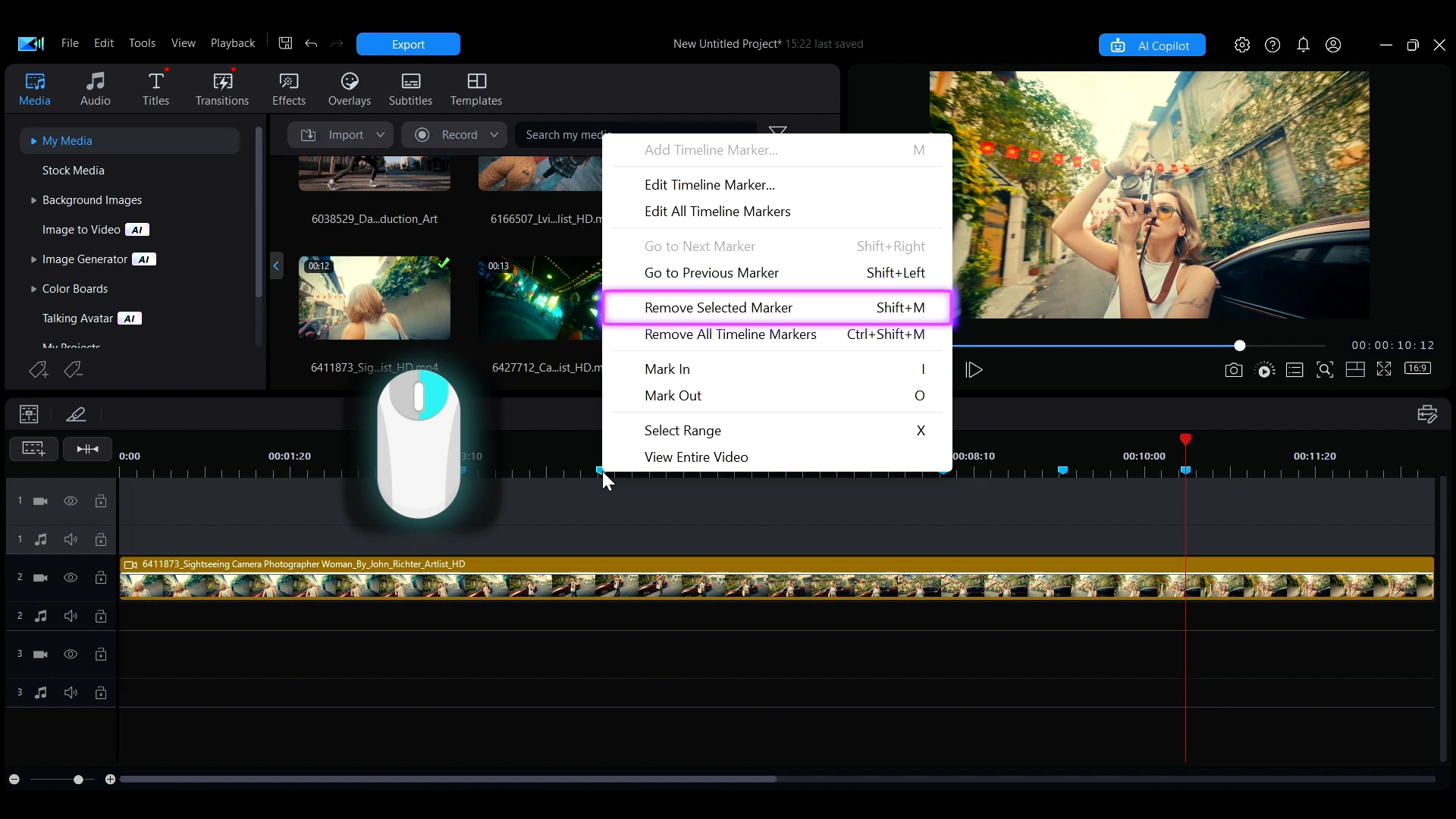1456x819 pixels.
Task: Open the Edit menu
Action: pos(104,43)
